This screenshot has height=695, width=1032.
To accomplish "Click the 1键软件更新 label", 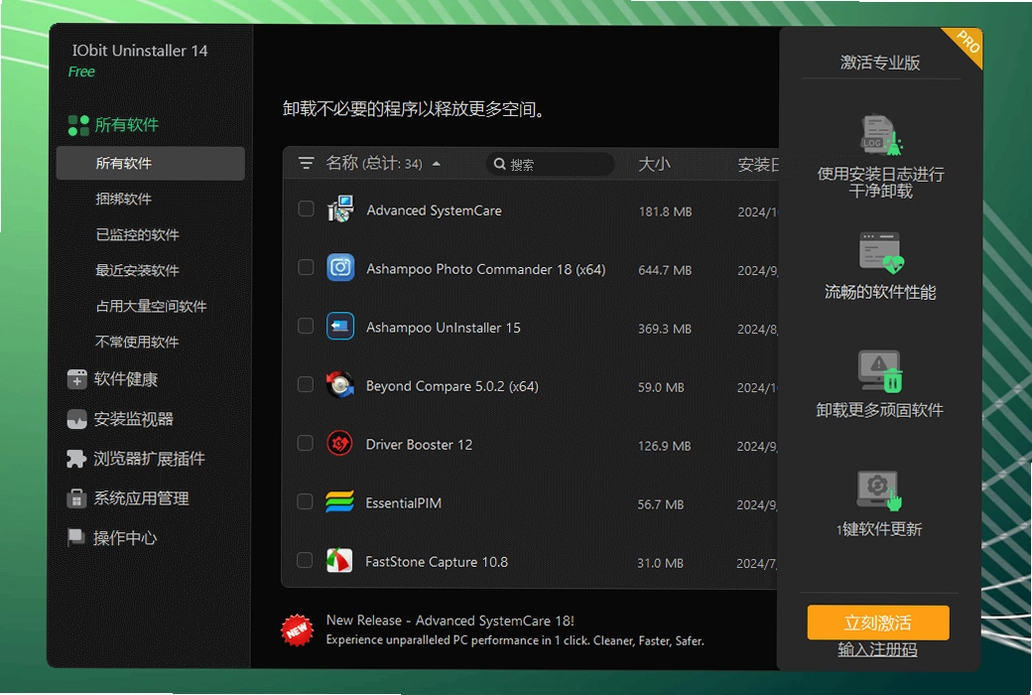I will tap(879, 529).
